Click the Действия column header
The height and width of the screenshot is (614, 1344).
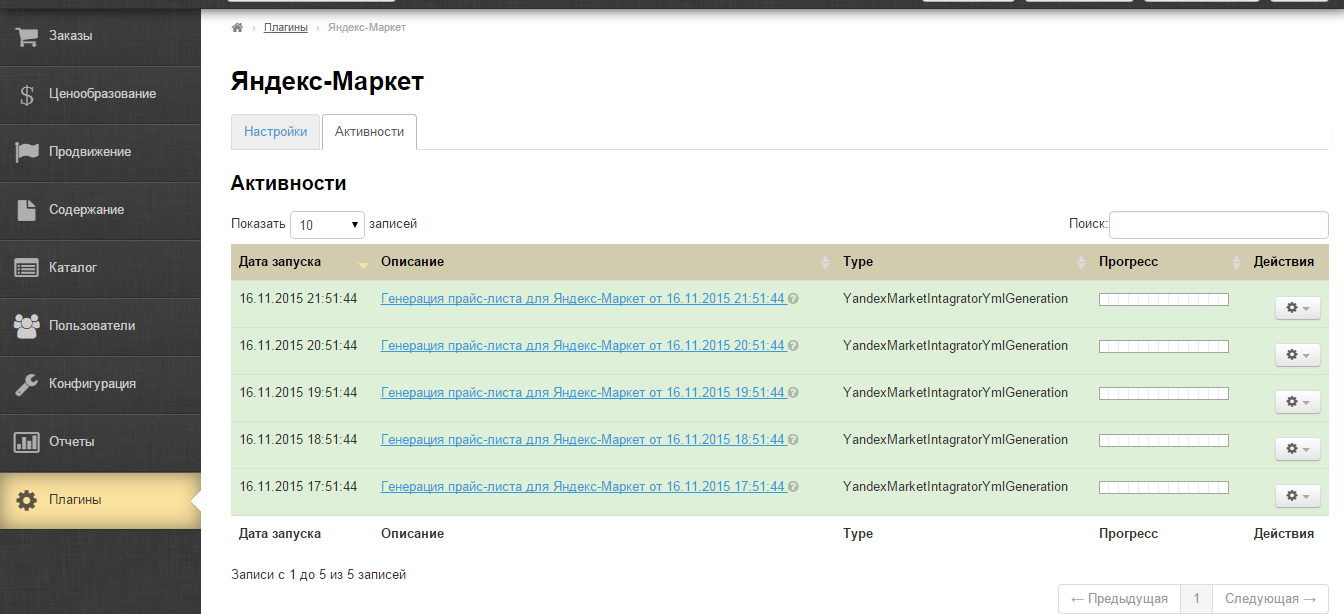click(1284, 262)
